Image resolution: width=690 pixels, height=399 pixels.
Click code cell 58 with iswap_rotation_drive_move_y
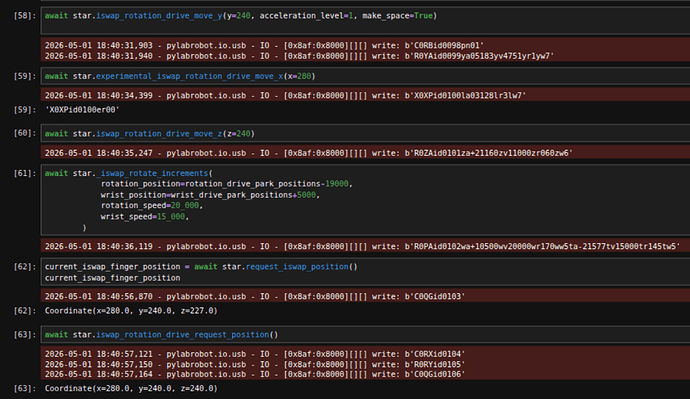pyautogui.click(x=365, y=20)
